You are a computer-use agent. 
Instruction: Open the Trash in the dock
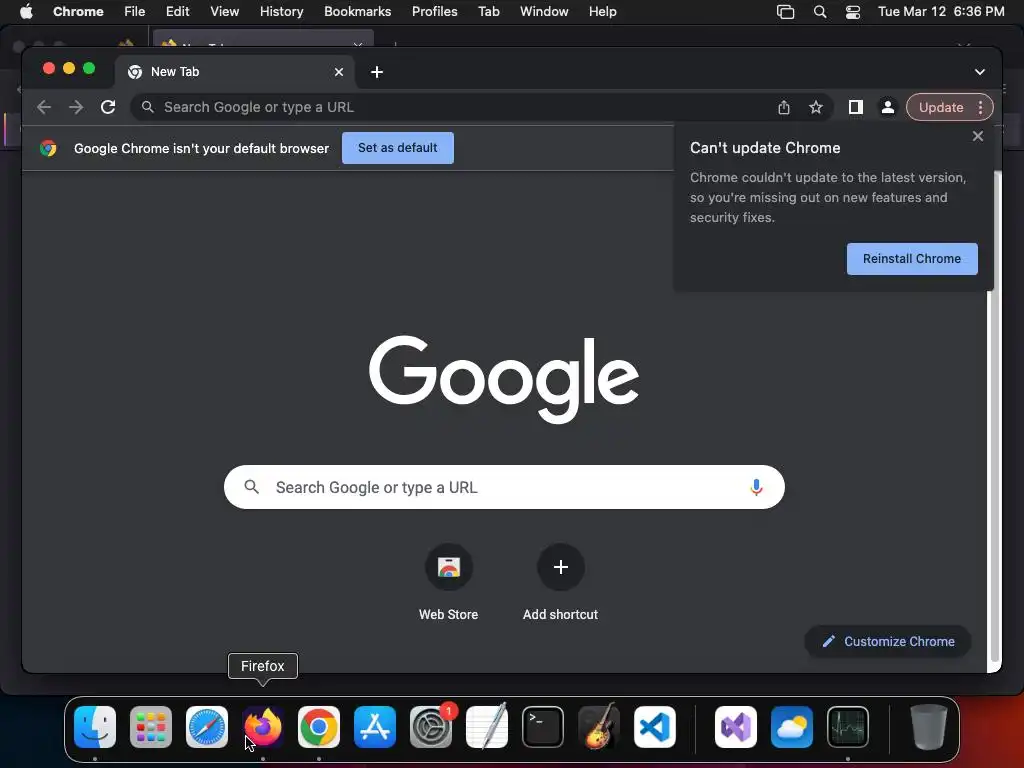pos(928,727)
